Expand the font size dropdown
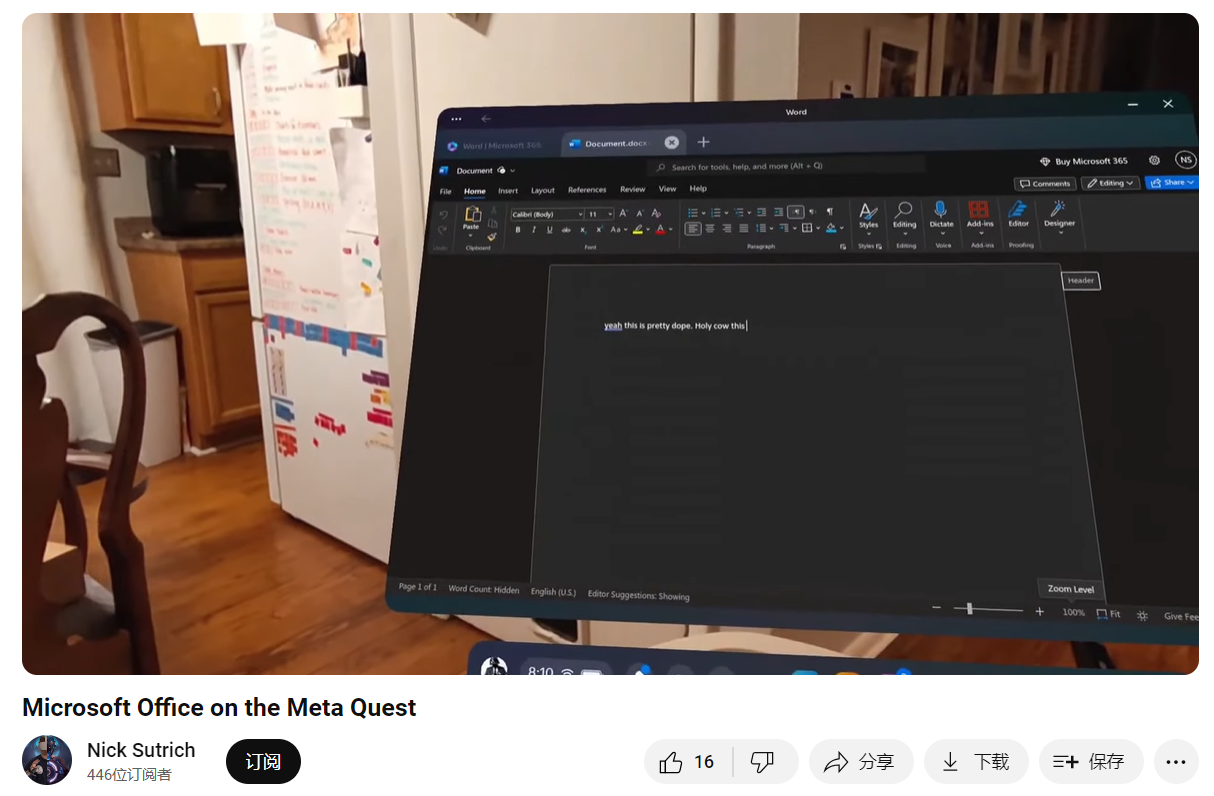 pyautogui.click(x=609, y=213)
